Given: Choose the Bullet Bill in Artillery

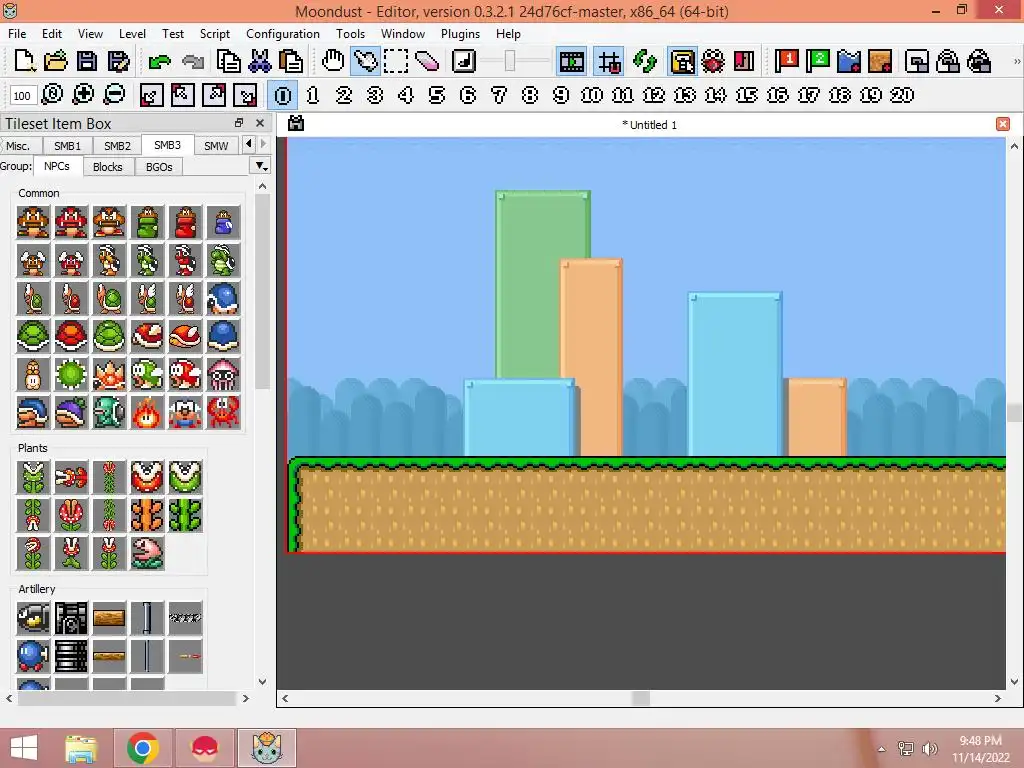Looking at the screenshot, I should click(x=33, y=618).
